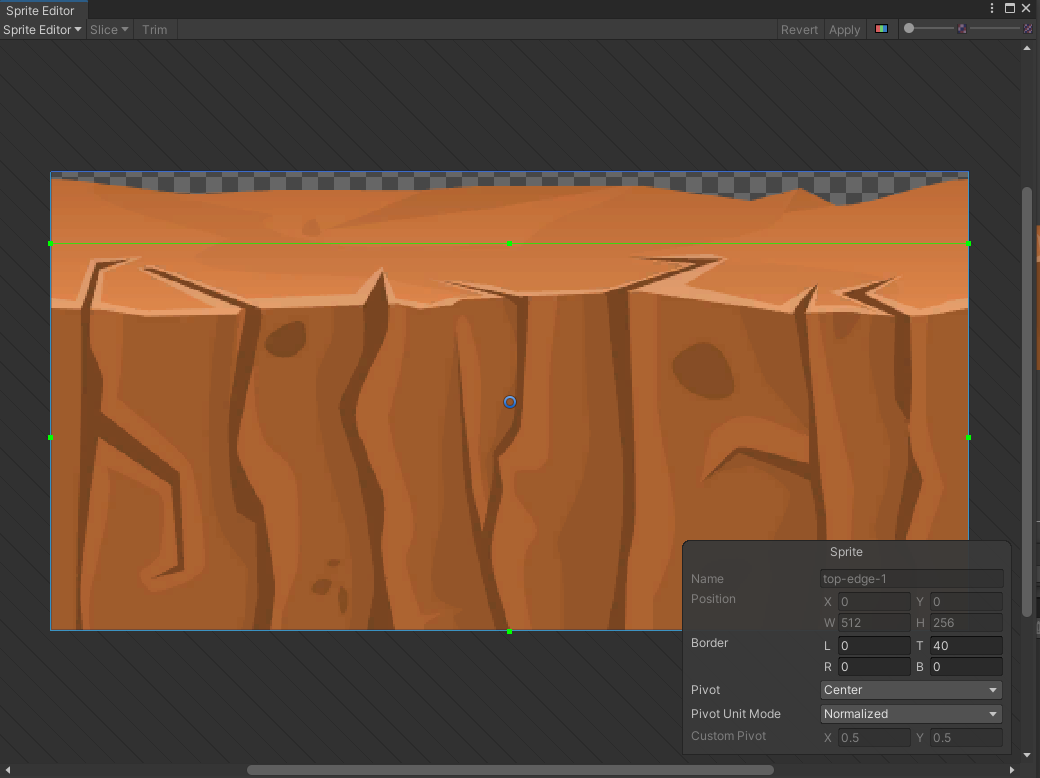Click the left edge middle green handle
Screen dimensions: 1040x778
click(51, 437)
